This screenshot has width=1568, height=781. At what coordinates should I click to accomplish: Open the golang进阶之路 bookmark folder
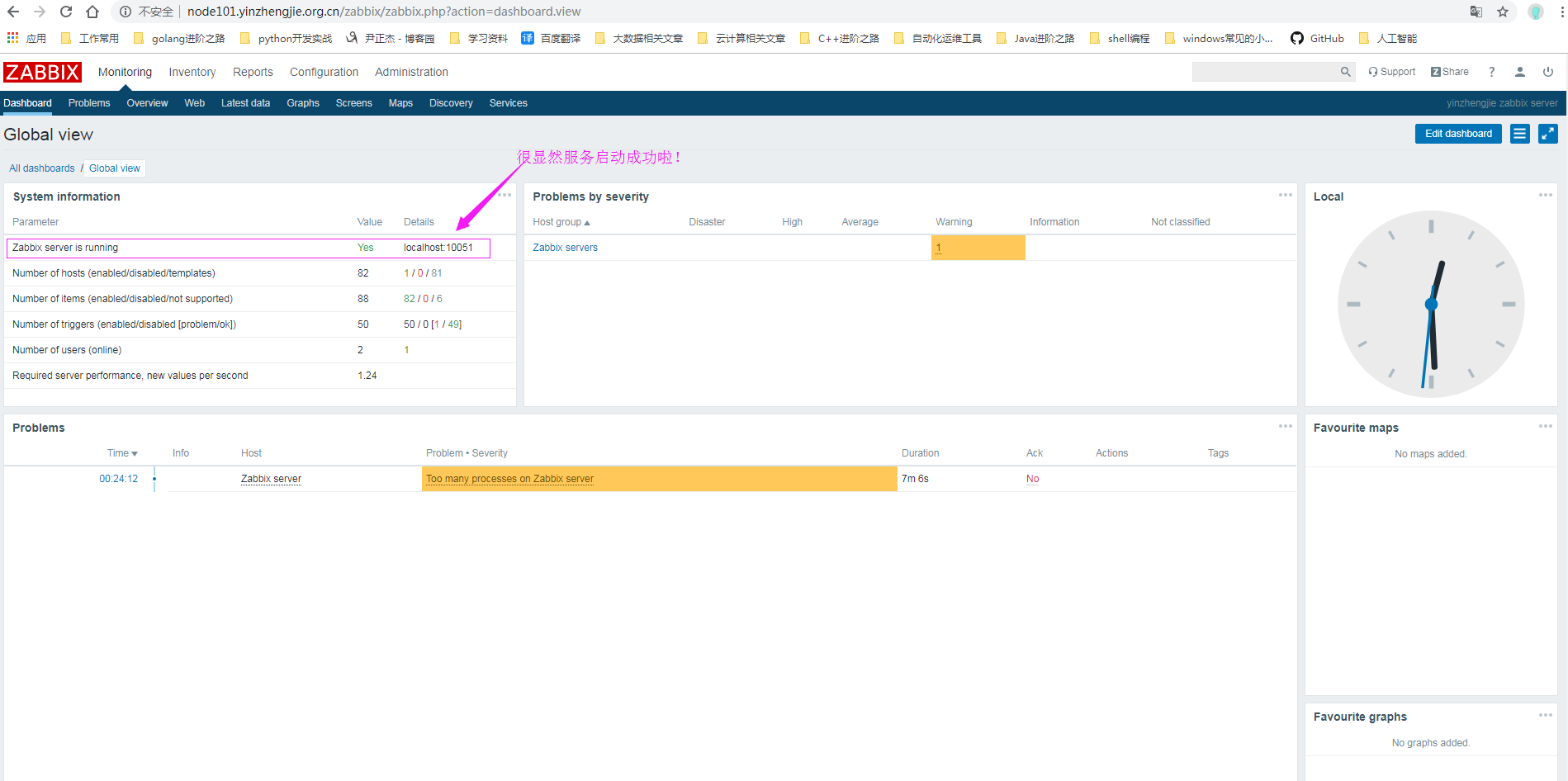coord(179,38)
